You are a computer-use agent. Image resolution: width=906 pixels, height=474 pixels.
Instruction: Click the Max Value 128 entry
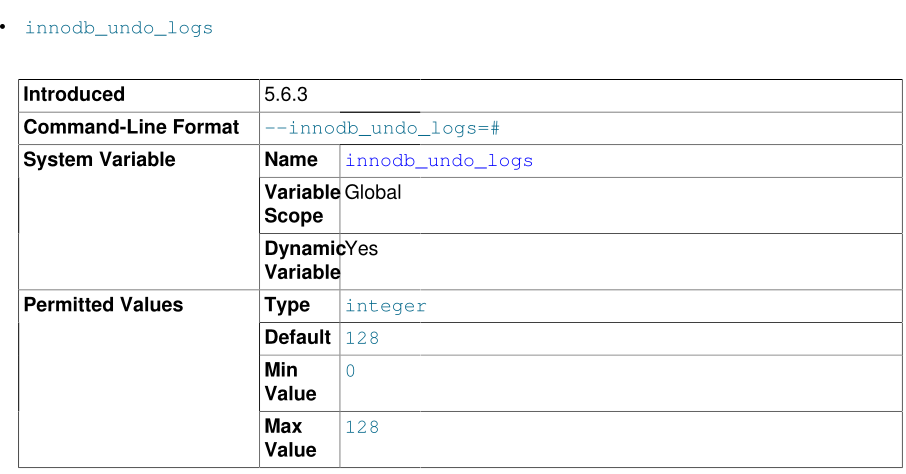coord(362,427)
